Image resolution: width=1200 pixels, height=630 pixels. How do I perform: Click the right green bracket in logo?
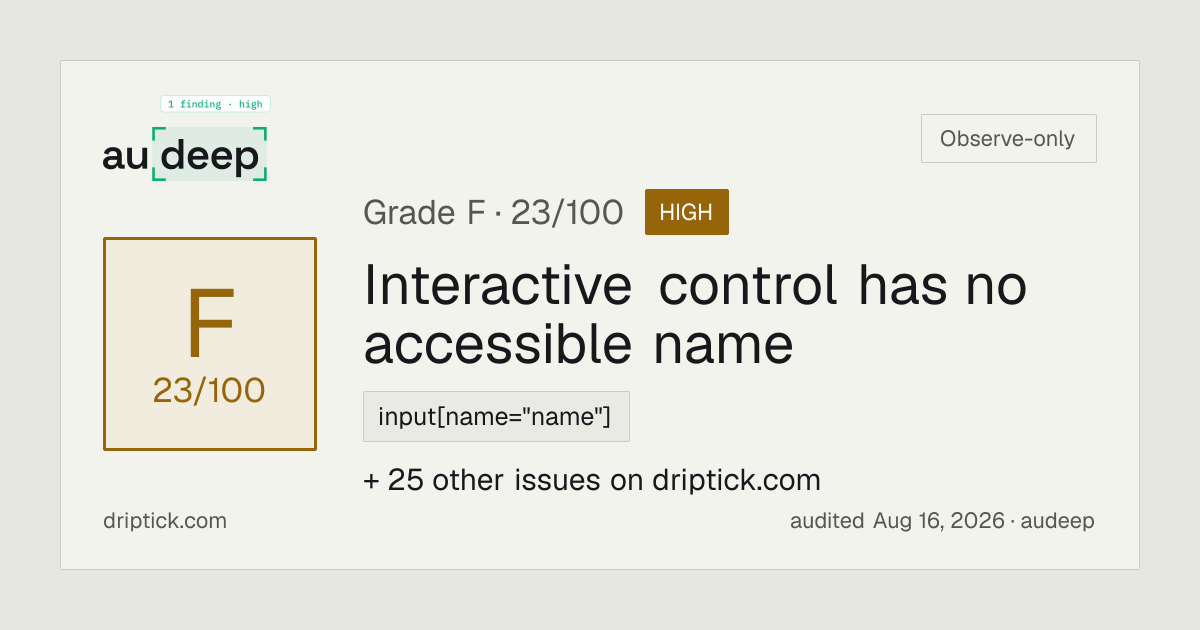[x=262, y=154]
